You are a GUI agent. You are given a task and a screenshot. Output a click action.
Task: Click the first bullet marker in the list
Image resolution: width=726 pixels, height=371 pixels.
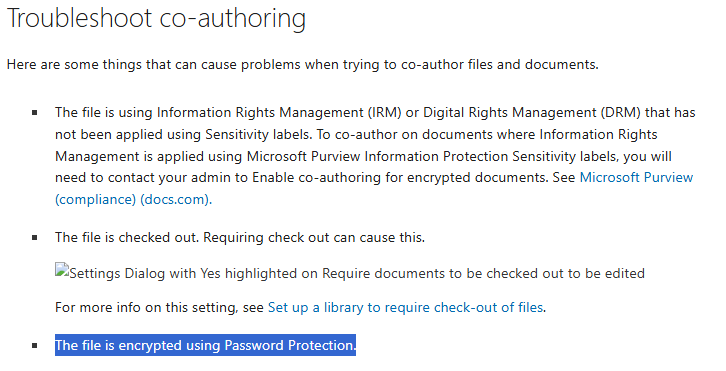click(35, 113)
